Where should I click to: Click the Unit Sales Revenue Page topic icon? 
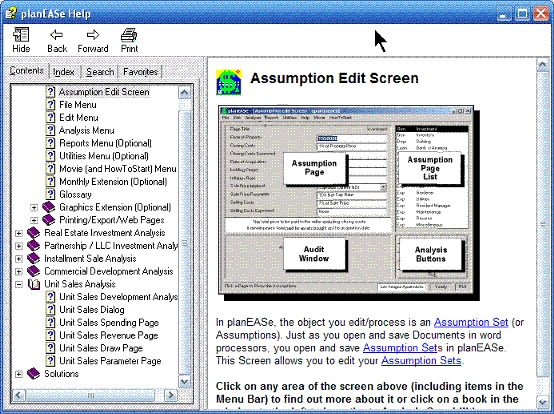tap(51, 335)
